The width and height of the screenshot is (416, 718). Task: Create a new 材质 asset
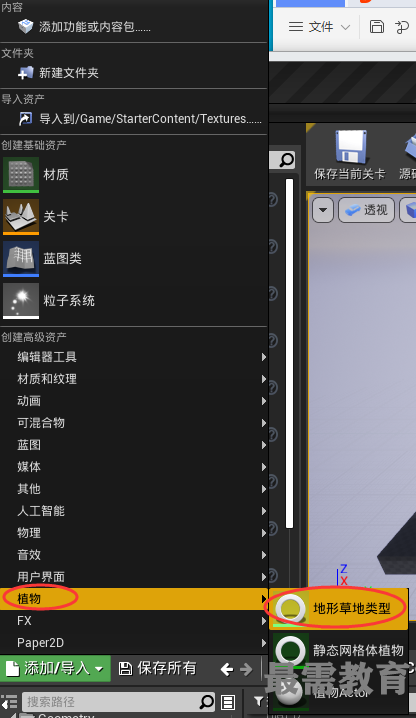[133, 174]
